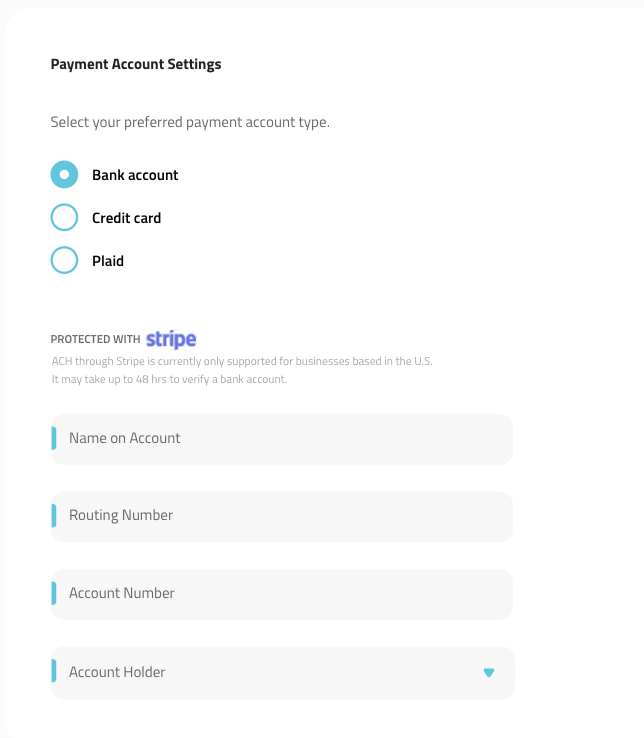Click the PROTECTED WITH label
Screen dimensions: 644x738
(96, 339)
